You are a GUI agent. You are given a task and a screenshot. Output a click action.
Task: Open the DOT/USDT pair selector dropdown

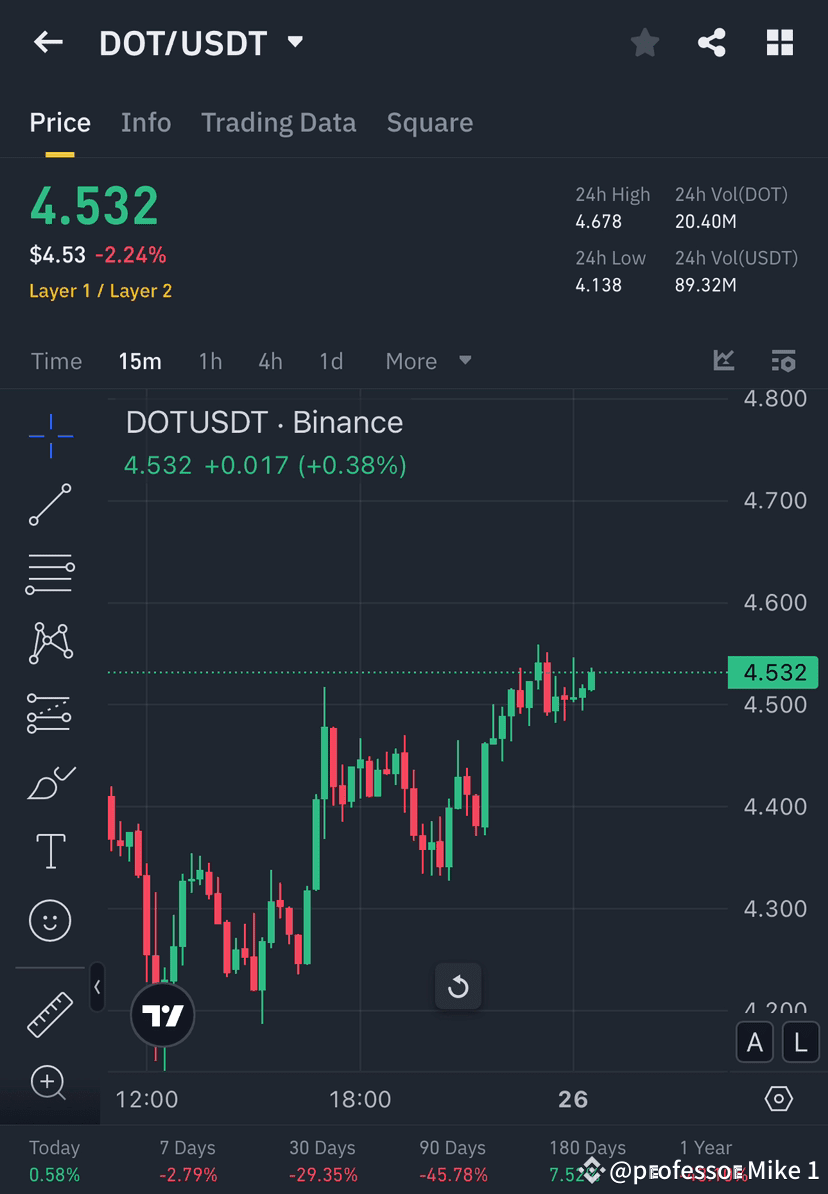pos(294,42)
